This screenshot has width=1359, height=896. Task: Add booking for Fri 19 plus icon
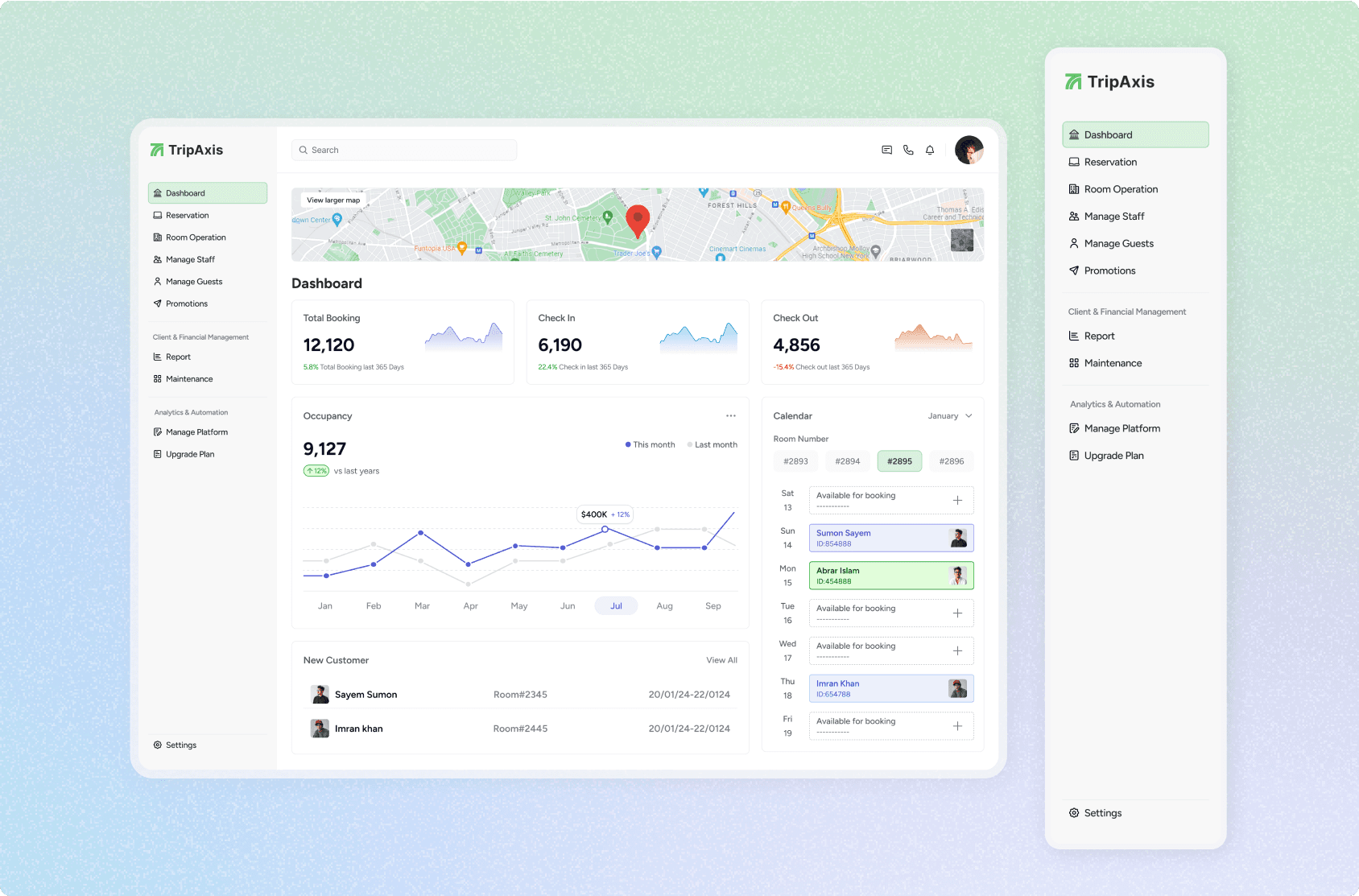[x=958, y=726]
